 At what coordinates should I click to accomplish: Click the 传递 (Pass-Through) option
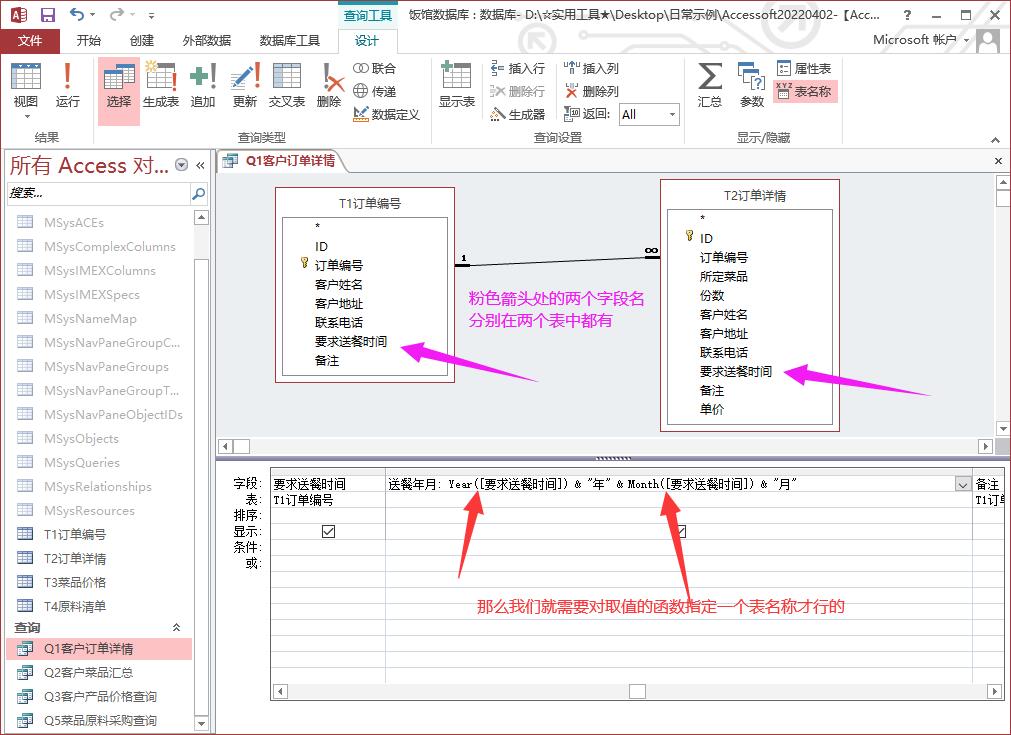(x=375, y=91)
